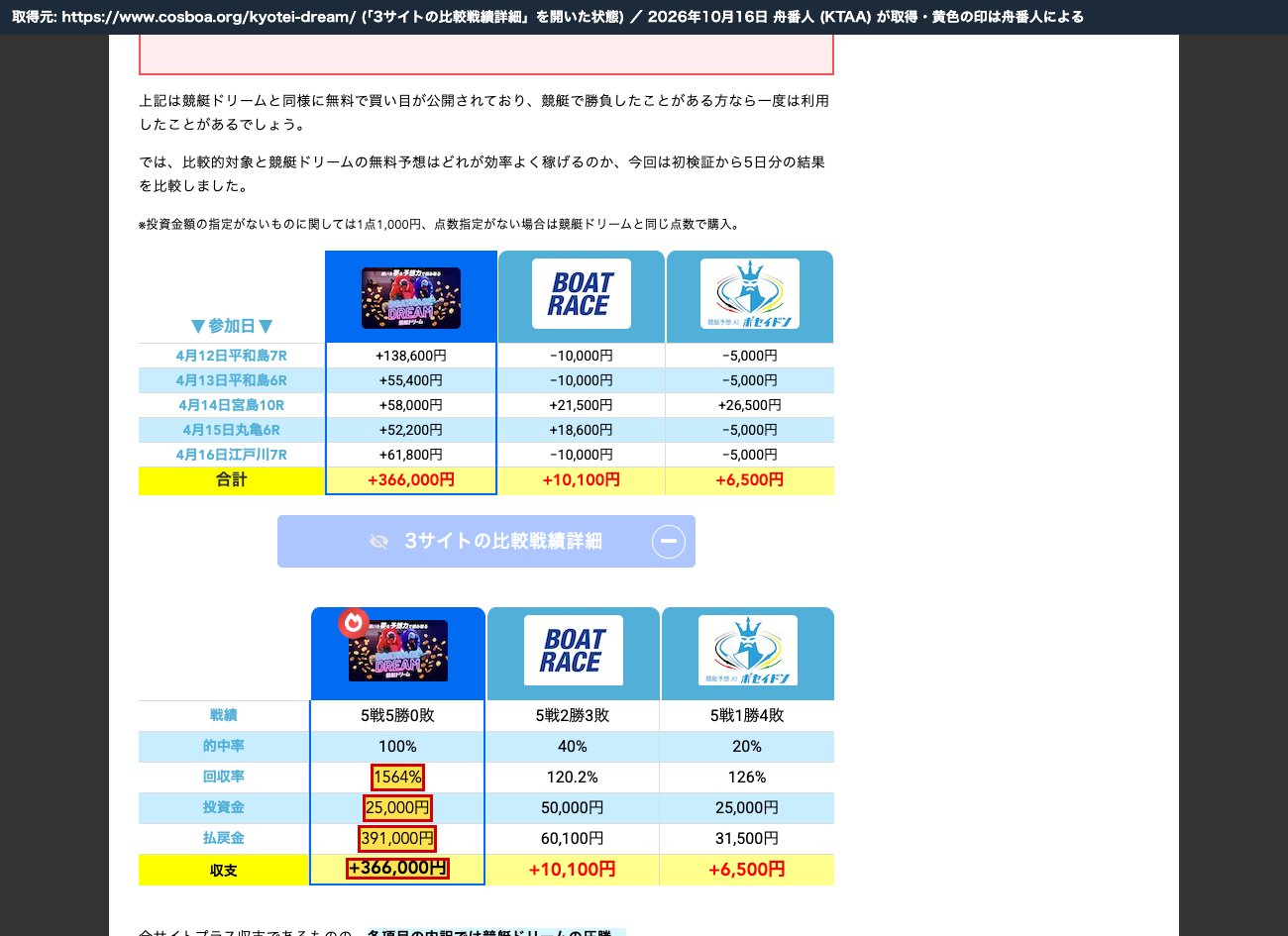Open the ポセイドン logo in lower table
Screen dimensions: 1288x936
tap(748, 651)
